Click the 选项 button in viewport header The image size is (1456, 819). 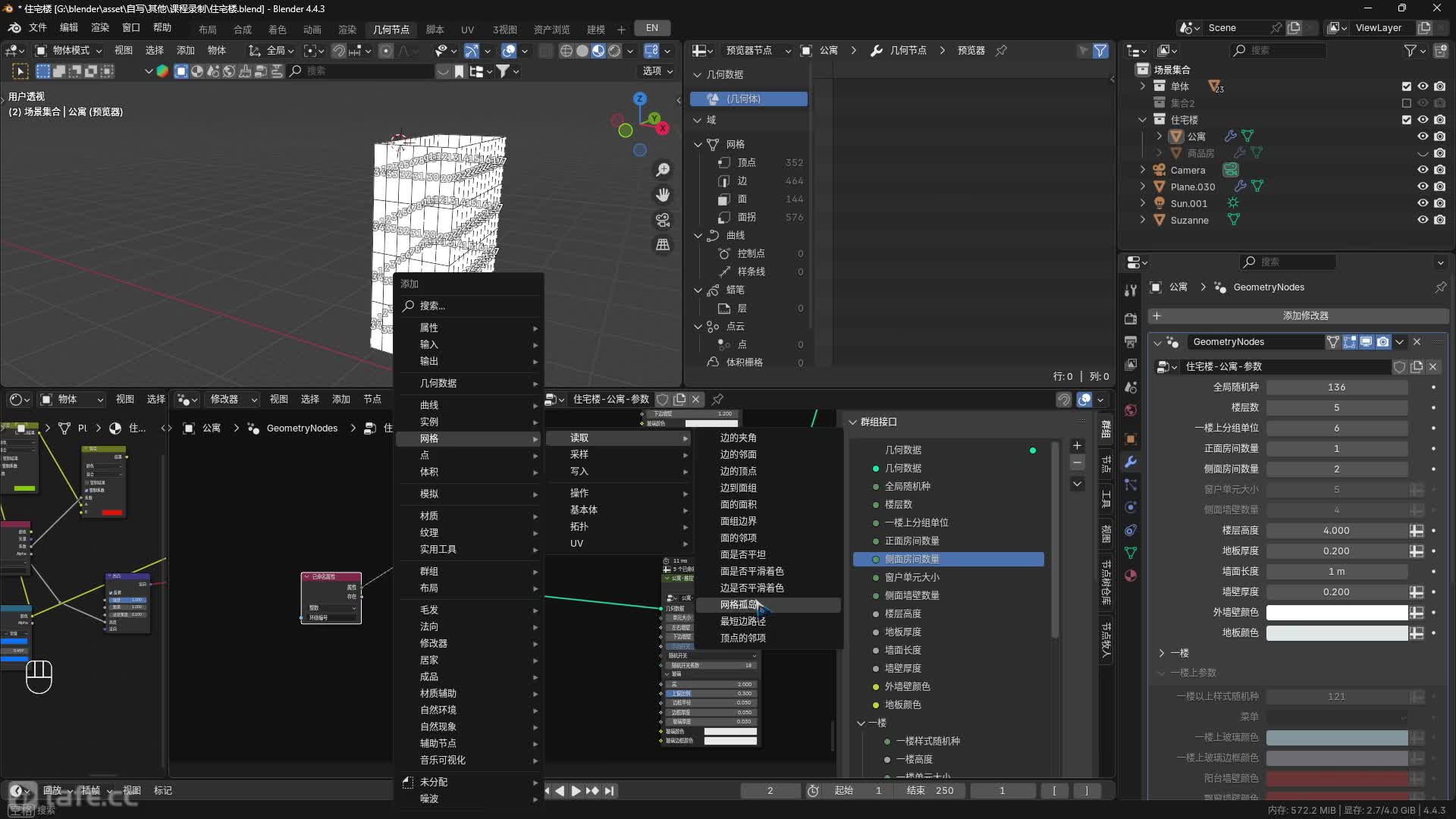click(x=657, y=71)
